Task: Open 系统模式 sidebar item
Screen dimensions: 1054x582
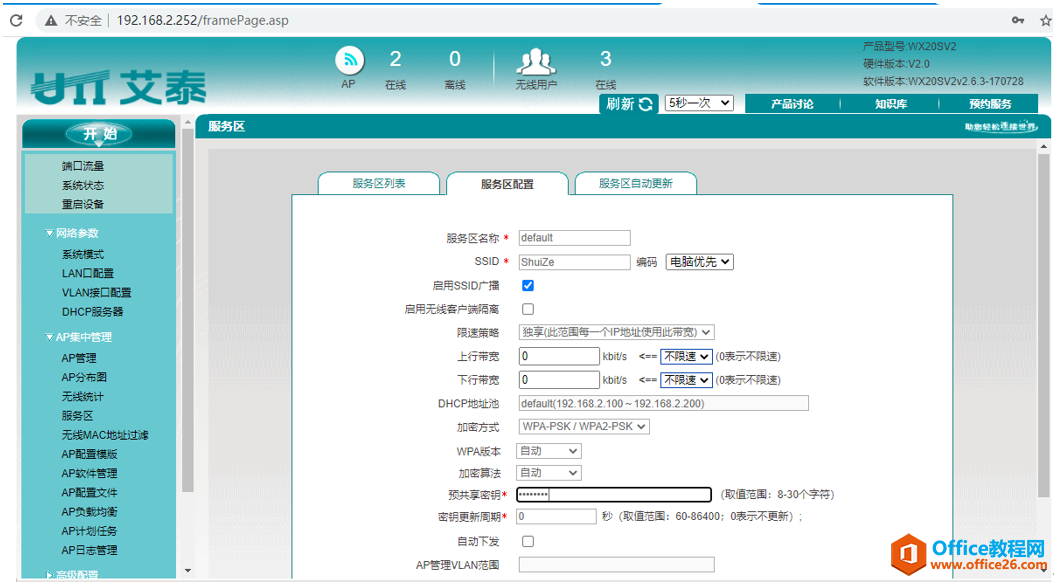Action: pos(83,254)
